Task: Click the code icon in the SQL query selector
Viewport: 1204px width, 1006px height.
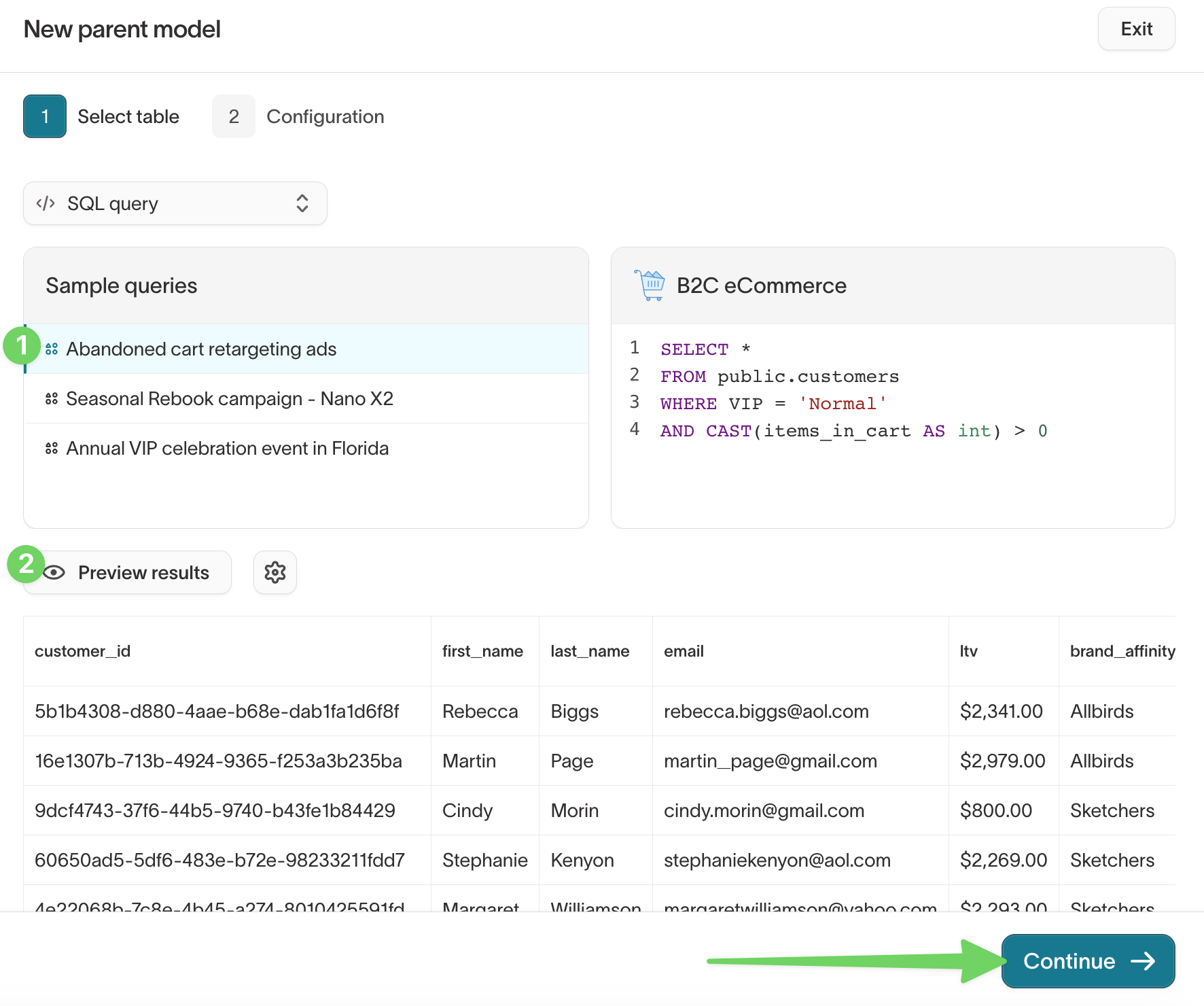Action: (46, 203)
